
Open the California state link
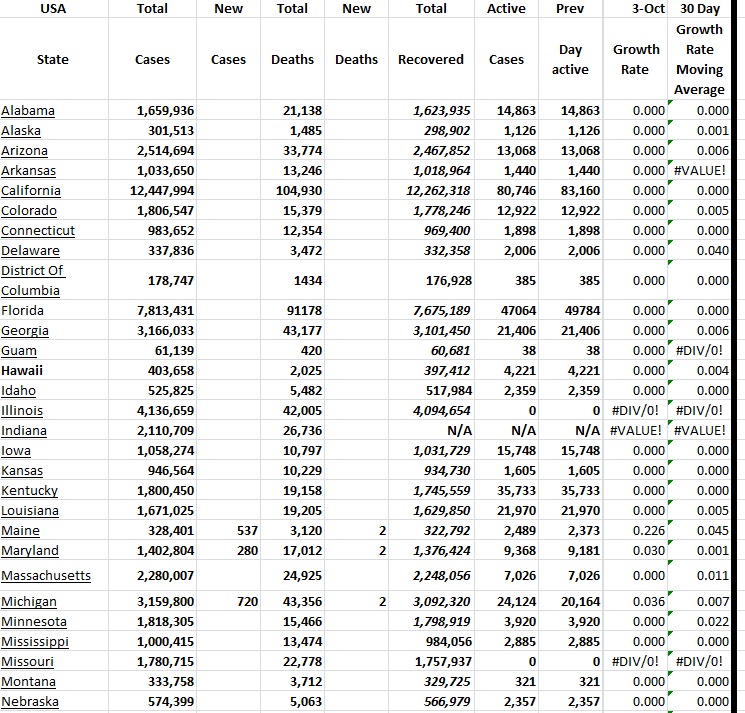[x=31, y=190]
